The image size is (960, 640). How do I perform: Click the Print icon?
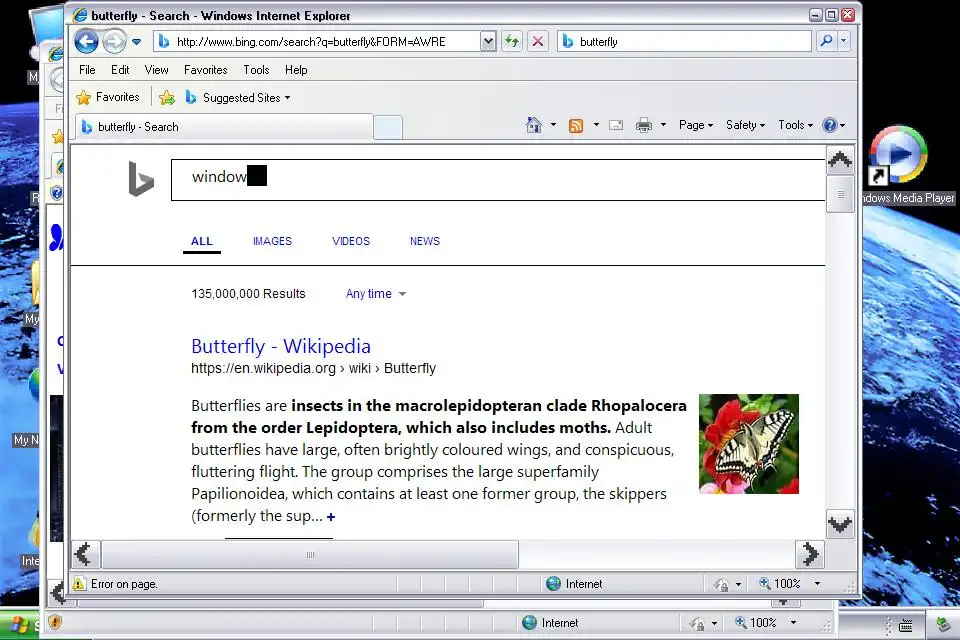[x=643, y=126]
